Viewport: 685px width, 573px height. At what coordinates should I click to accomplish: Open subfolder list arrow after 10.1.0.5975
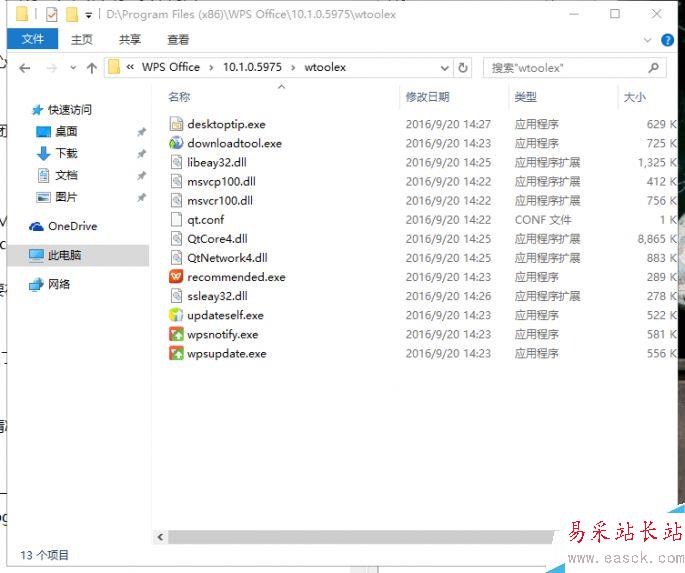tap(293, 68)
